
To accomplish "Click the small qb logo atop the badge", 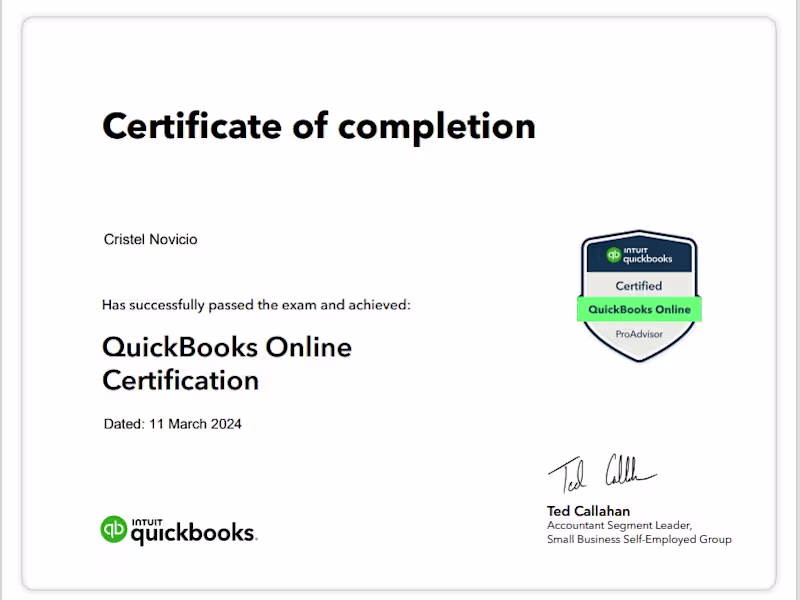I will [x=614, y=254].
